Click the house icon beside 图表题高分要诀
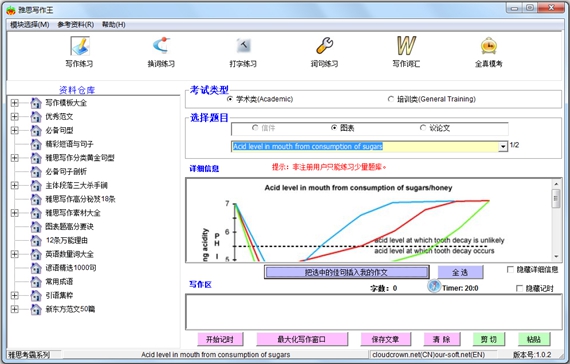 36,227
